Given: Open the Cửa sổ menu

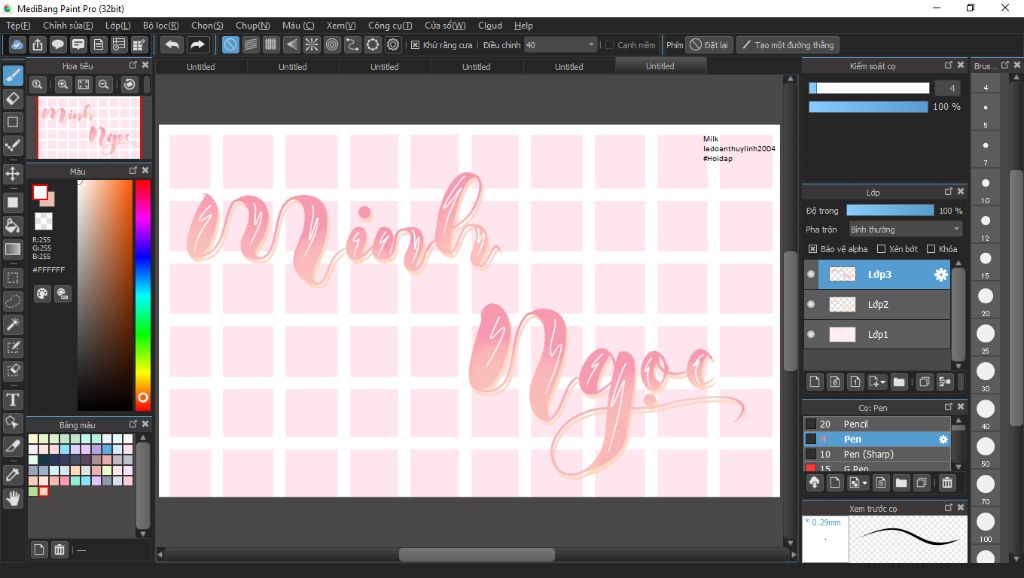Looking at the screenshot, I should pos(445,25).
